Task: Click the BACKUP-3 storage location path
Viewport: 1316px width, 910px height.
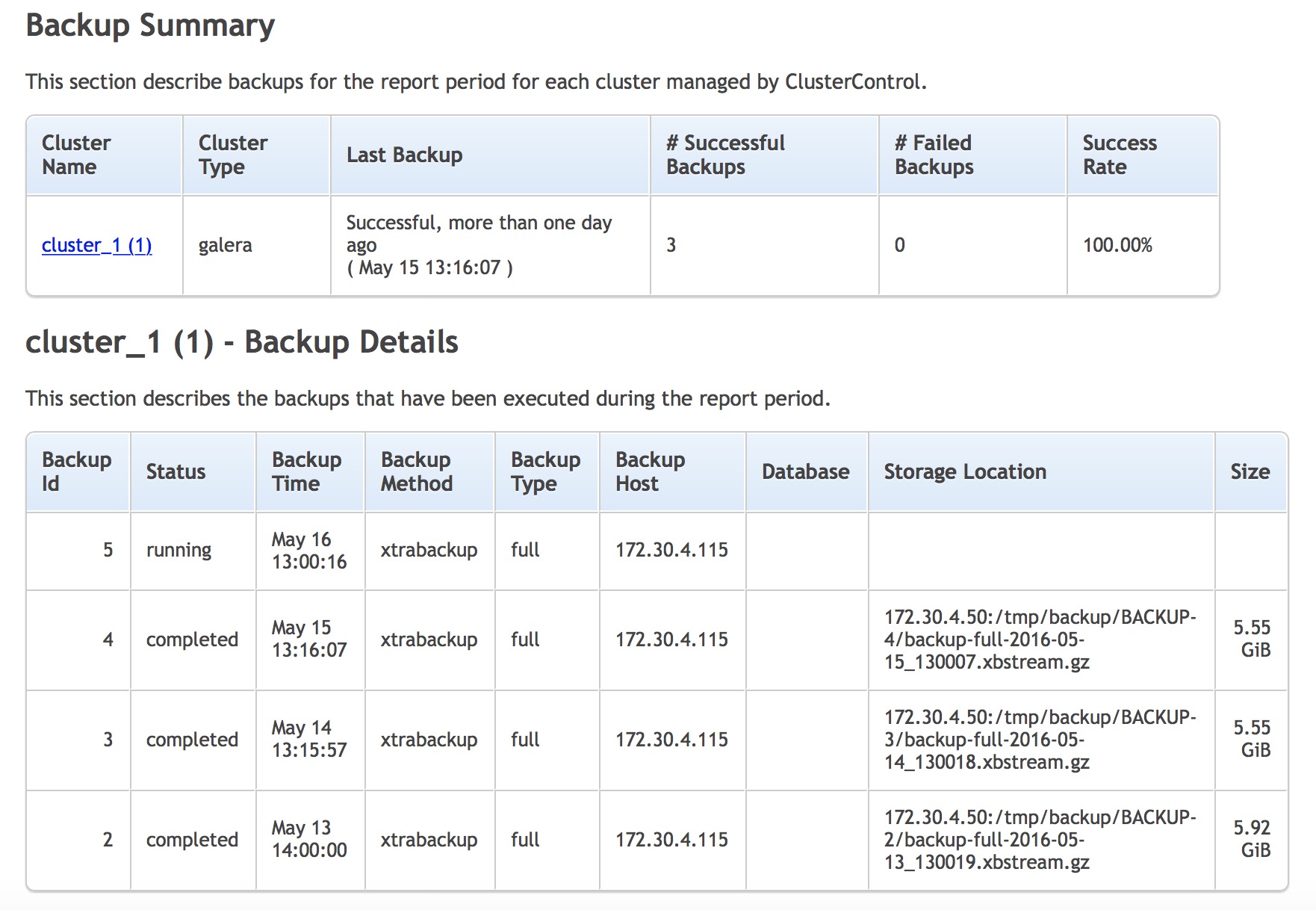Action: click(x=1040, y=740)
